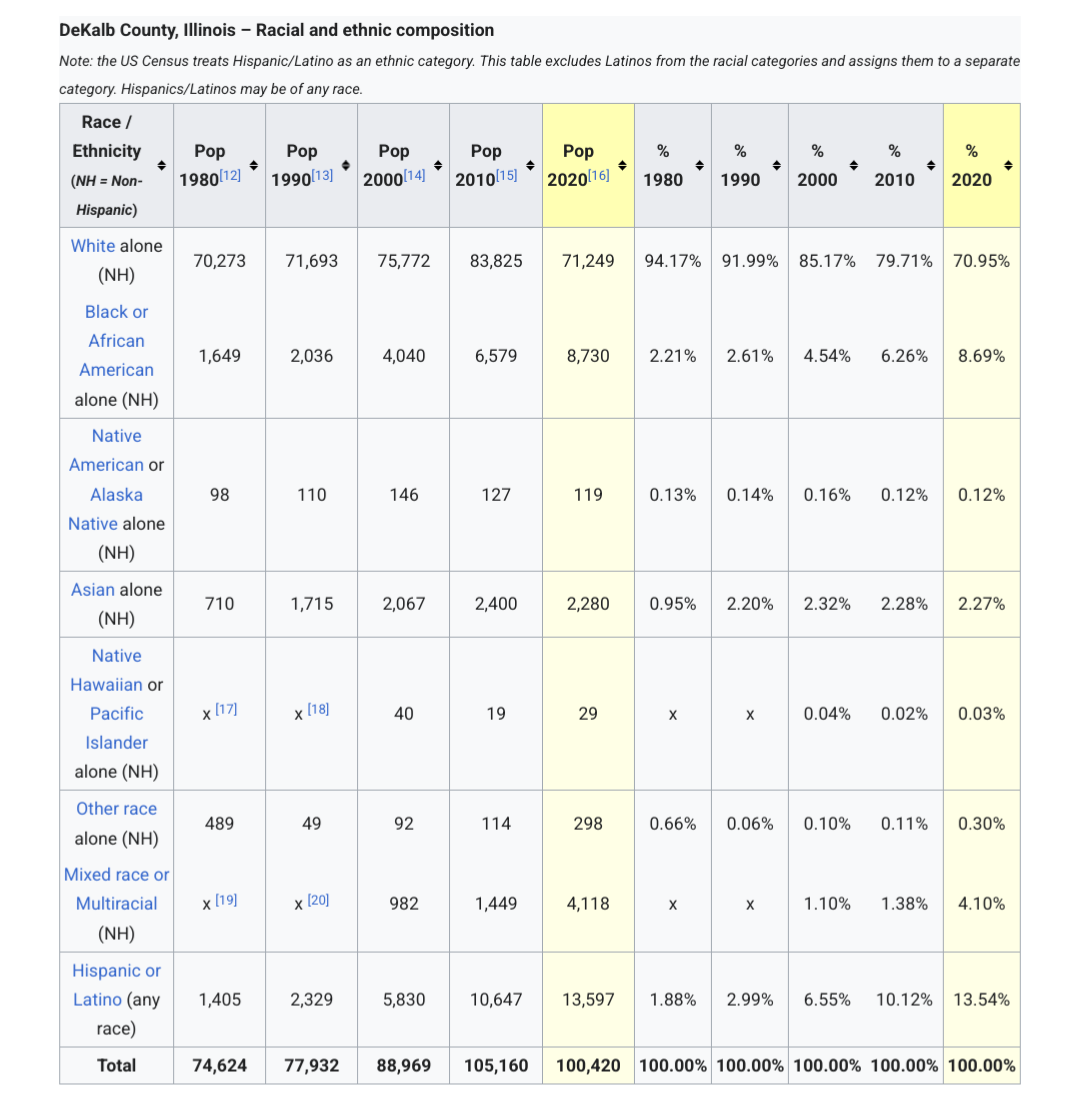Follow the Other race link
The height and width of the screenshot is (1104, 1080).
116,808
